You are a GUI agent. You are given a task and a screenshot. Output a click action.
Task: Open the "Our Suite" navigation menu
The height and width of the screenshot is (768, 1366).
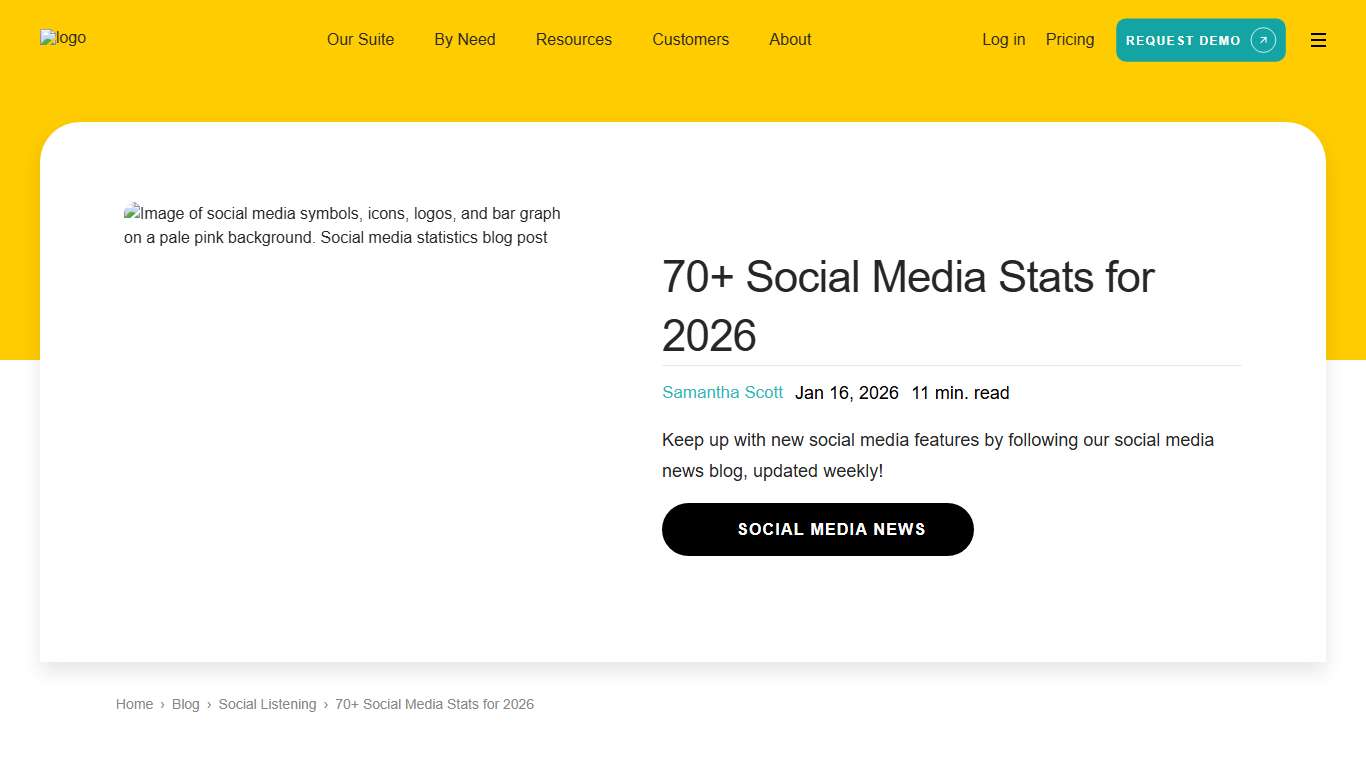tap(360, 40)
